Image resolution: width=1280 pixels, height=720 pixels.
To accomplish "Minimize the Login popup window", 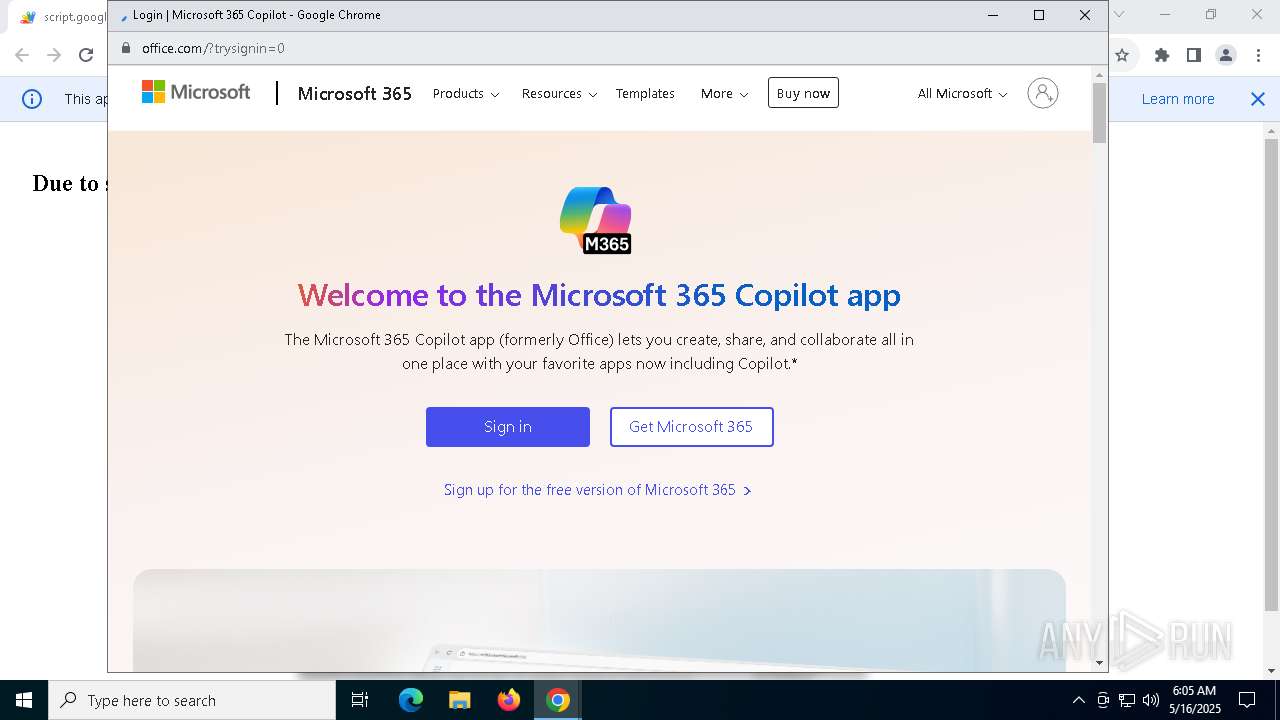I will point(993,15).
